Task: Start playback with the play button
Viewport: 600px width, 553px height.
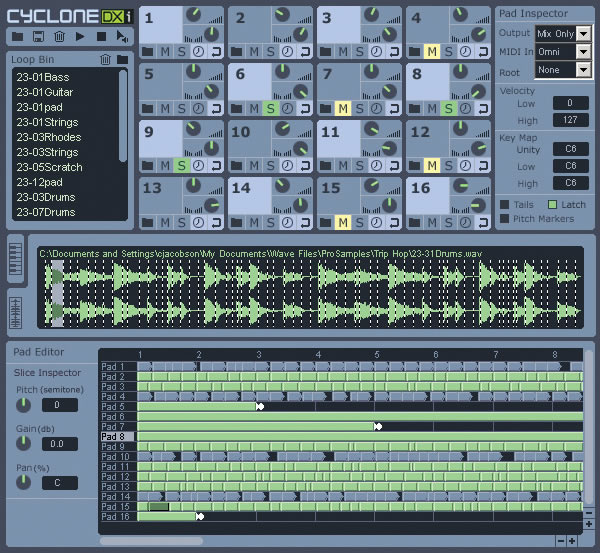Action: pos(80,37)
